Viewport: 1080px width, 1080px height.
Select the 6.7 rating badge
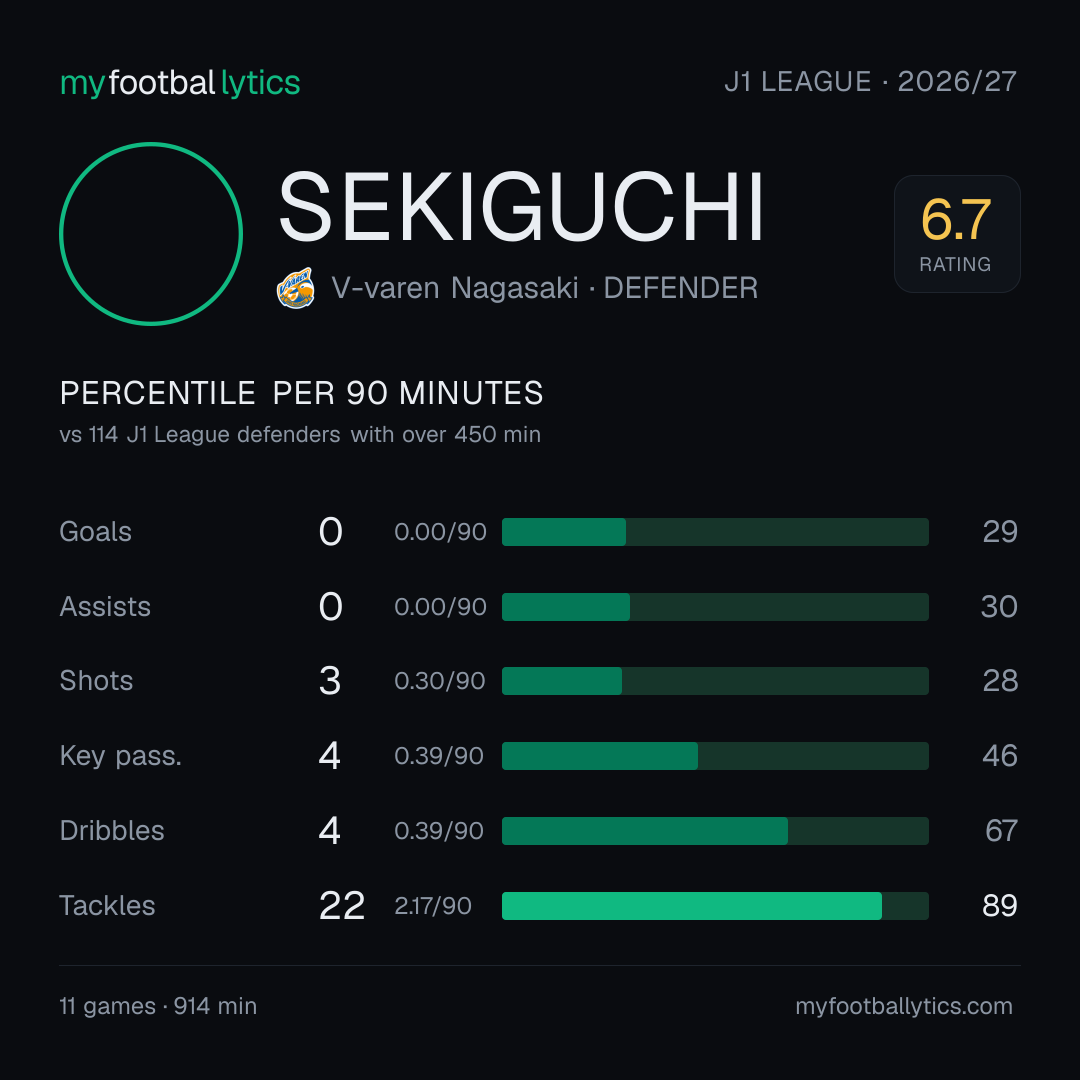click(x=957, y=233)
